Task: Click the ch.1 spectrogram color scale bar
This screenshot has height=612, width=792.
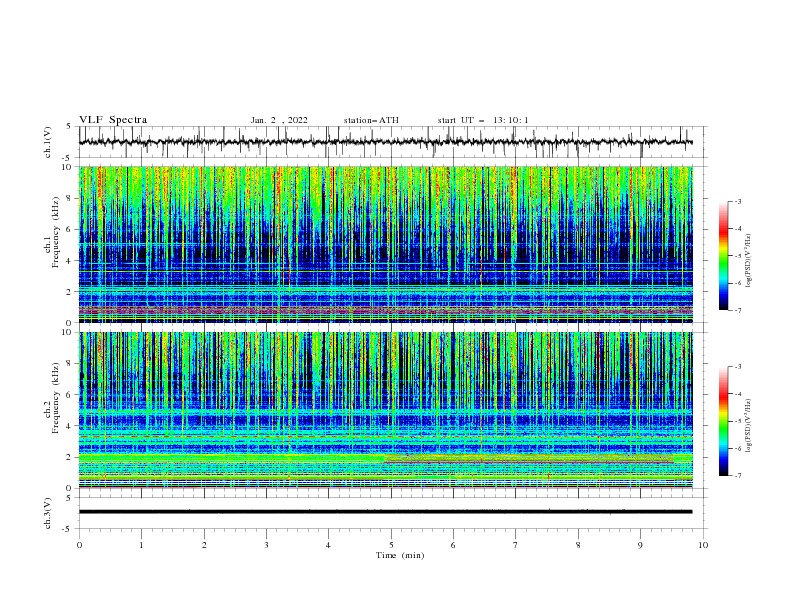Action: click(723, 256)
